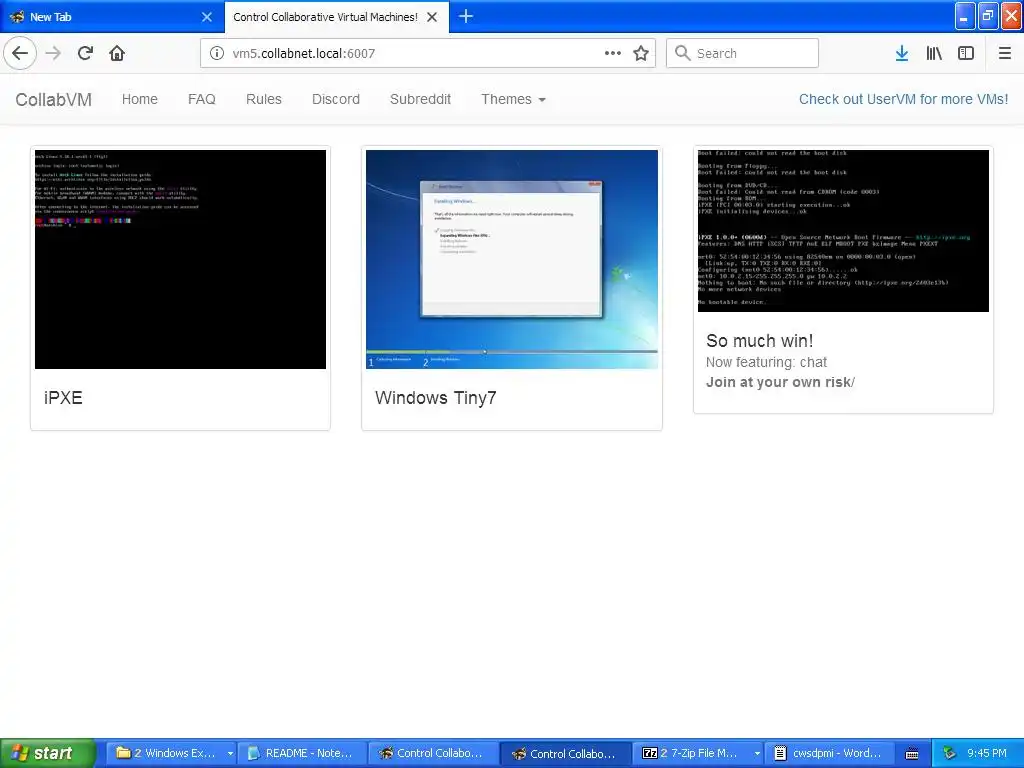This screenshot has width=1024, height=768.
Task: Switch to the first Control Collabo taskbar item
Action: (x=433, y=753)
